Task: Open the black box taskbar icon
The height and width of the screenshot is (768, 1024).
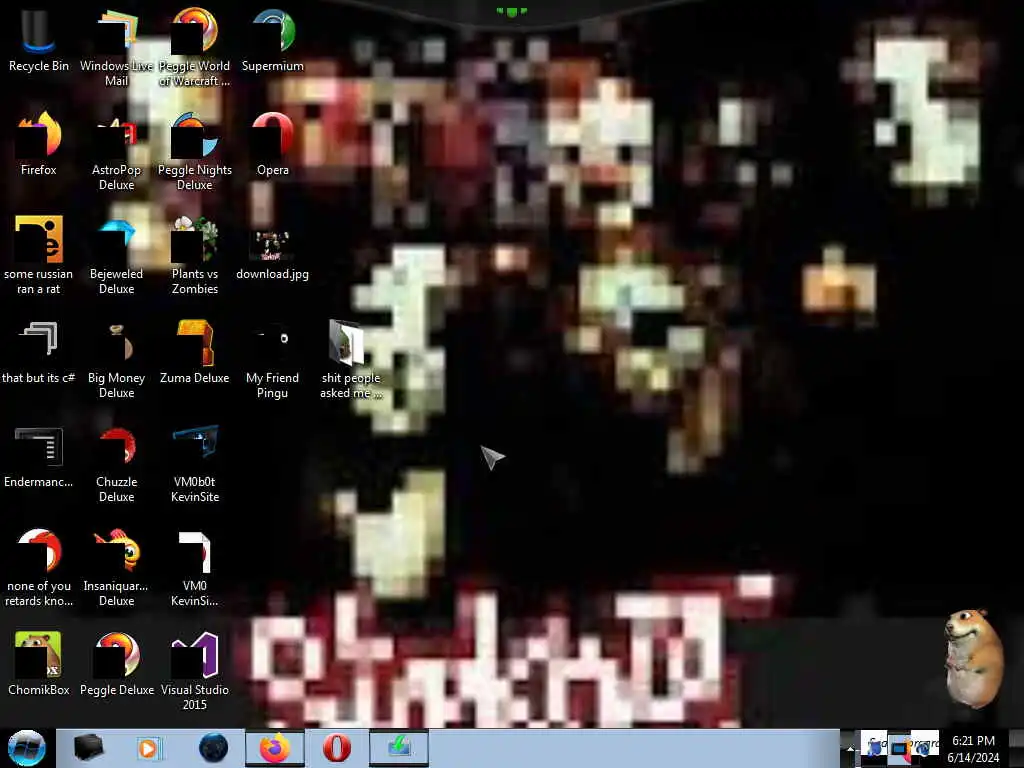Action: (88, 748)
